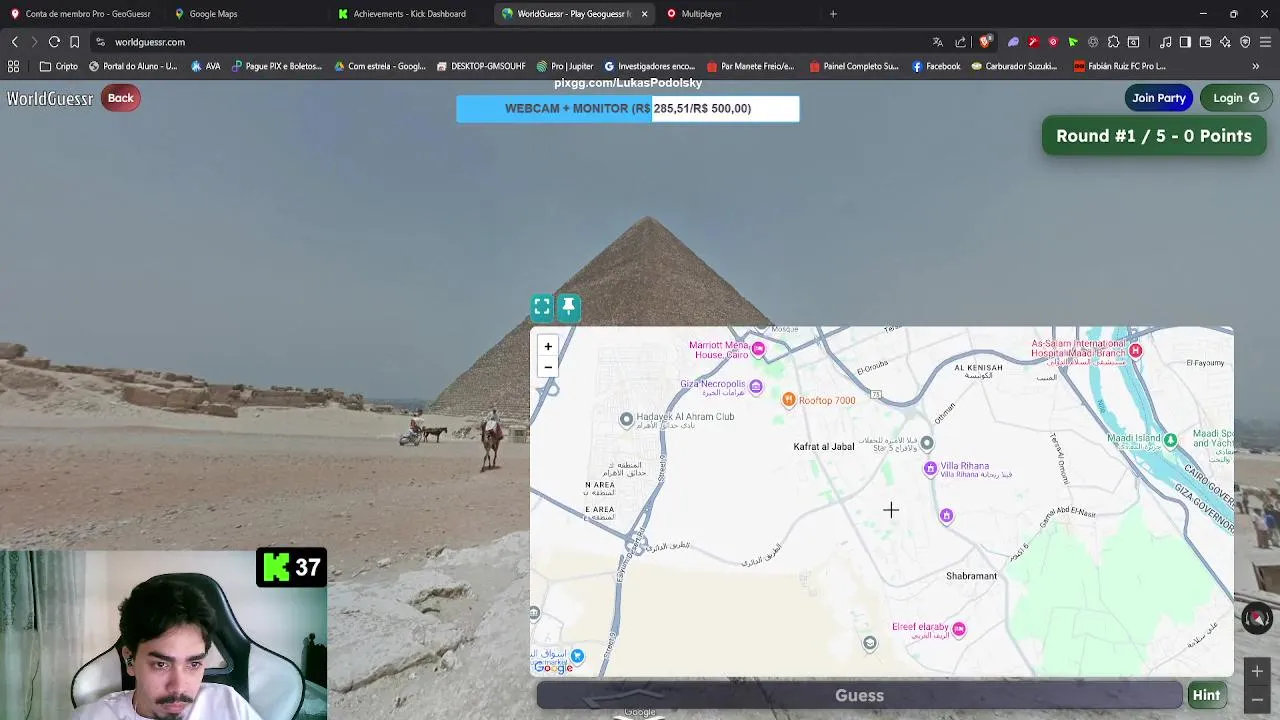Open the AVA bookmark
The image size is (1280, 720).
pos(205,66)
